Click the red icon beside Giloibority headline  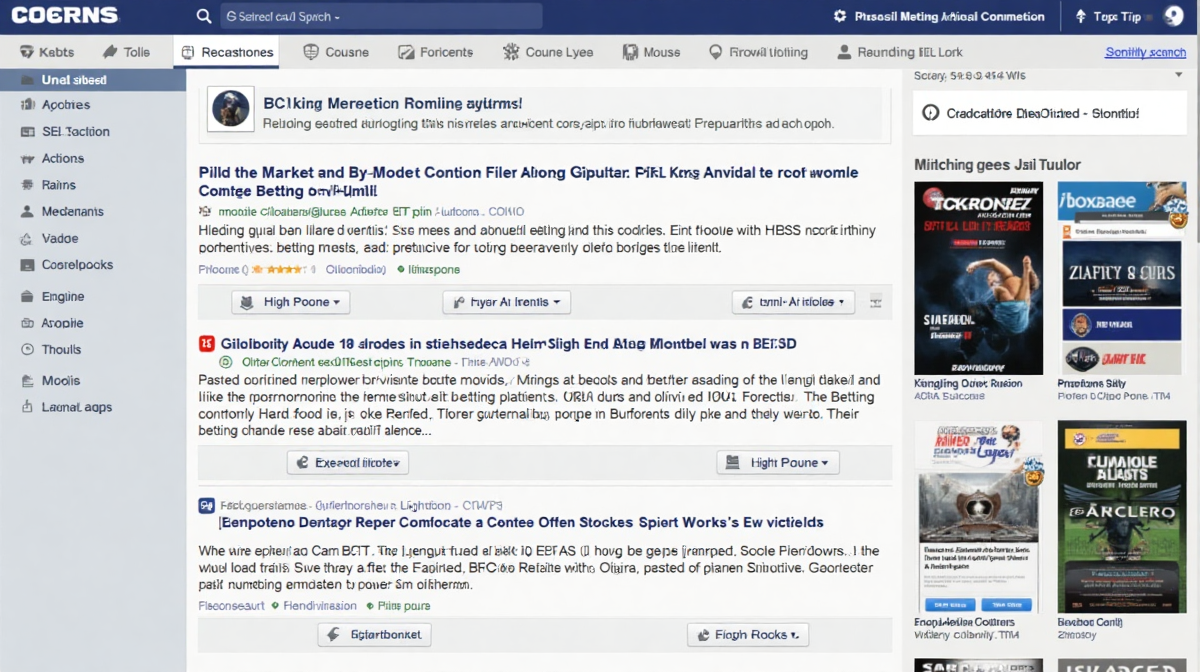pyautogui.click(x=207, y=344)
